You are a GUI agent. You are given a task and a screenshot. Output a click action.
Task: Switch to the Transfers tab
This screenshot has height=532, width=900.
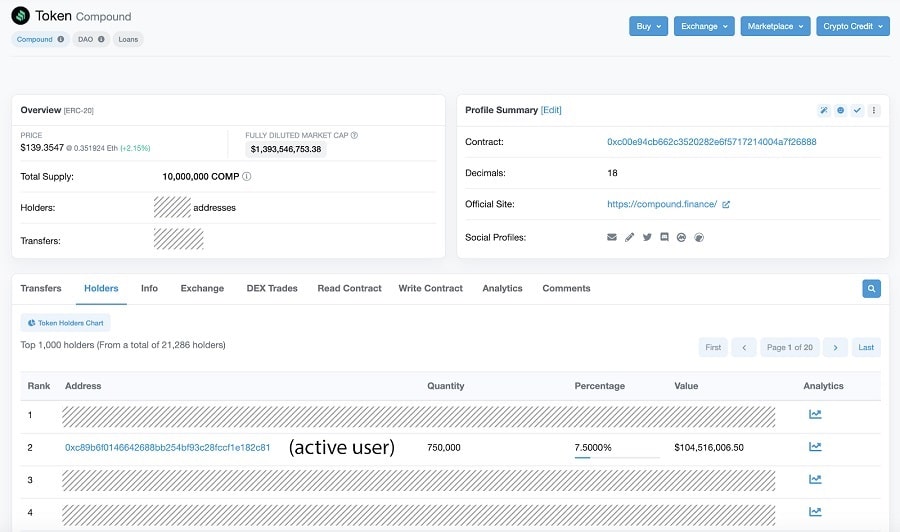41,288
